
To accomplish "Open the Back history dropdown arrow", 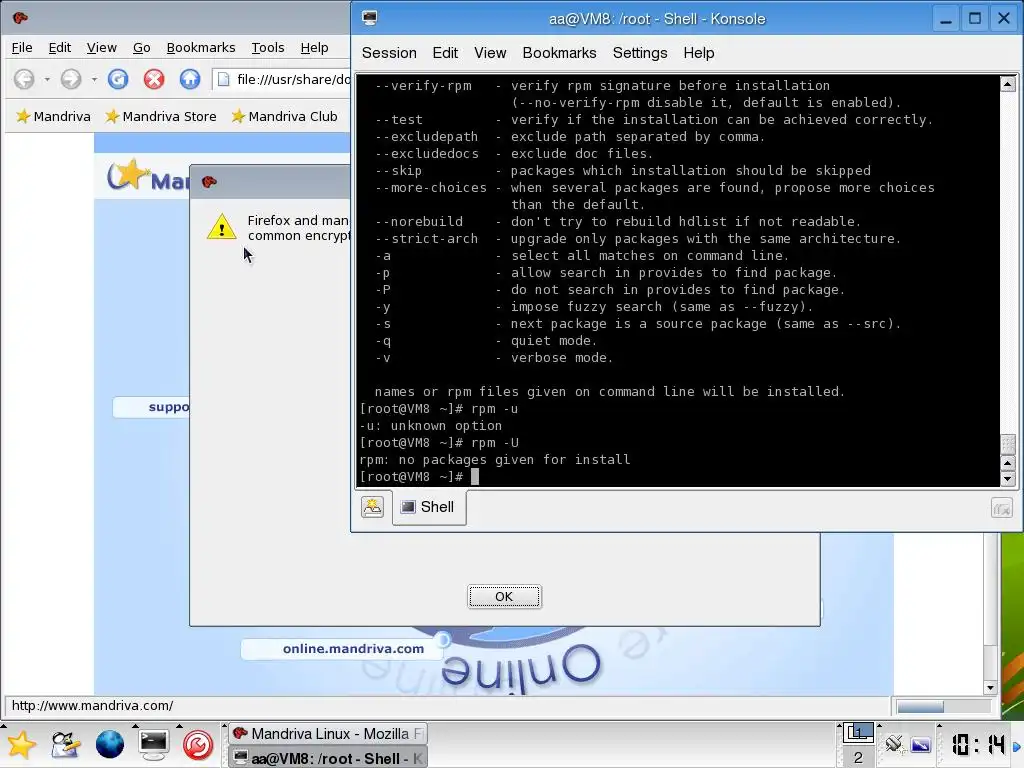I will (47, 80).
